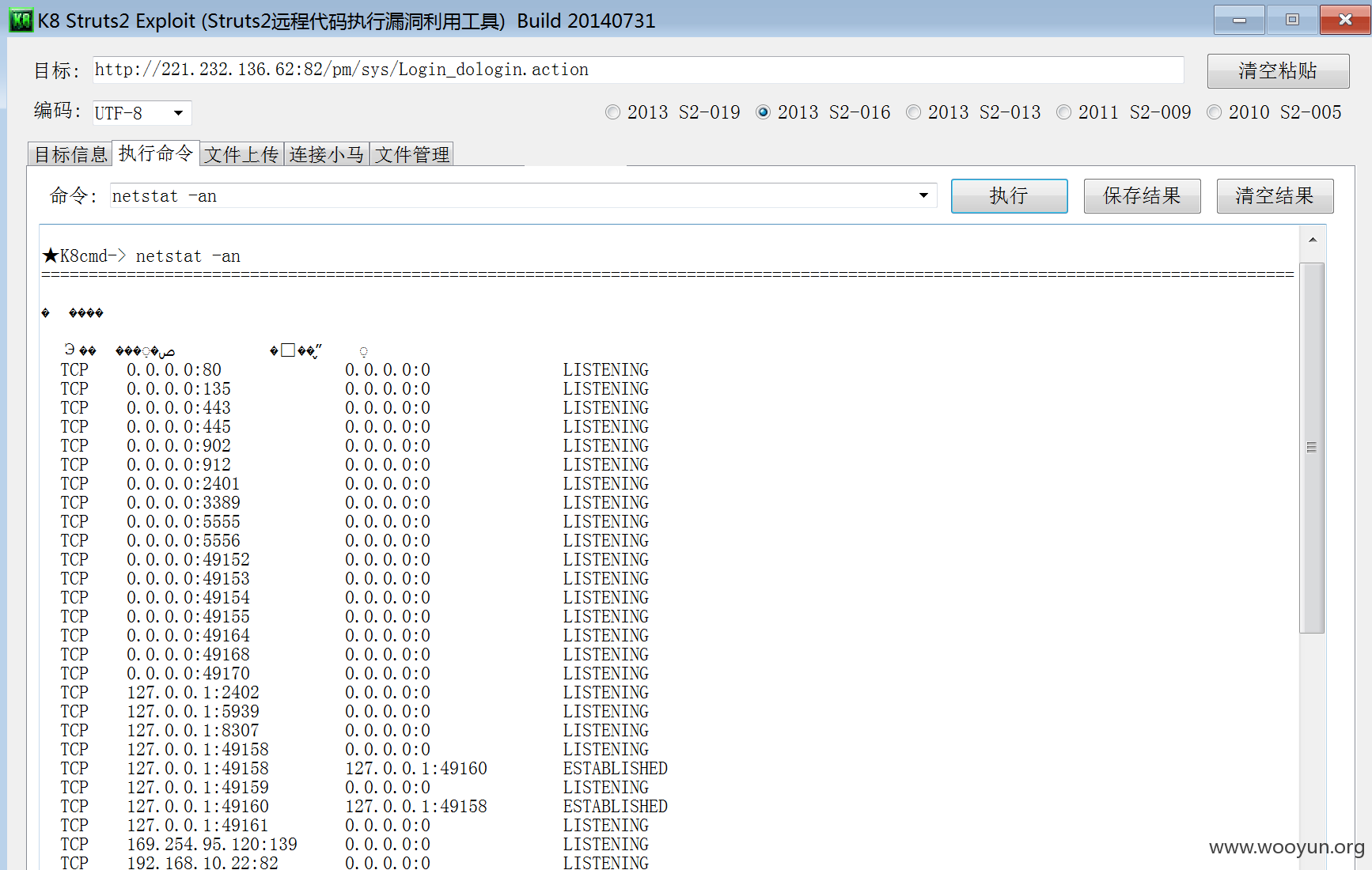The width and height of the screenshot is (1372, 870).
Task: Click the 0.0.0.0:912 local address entry
Action: (179, 465)
